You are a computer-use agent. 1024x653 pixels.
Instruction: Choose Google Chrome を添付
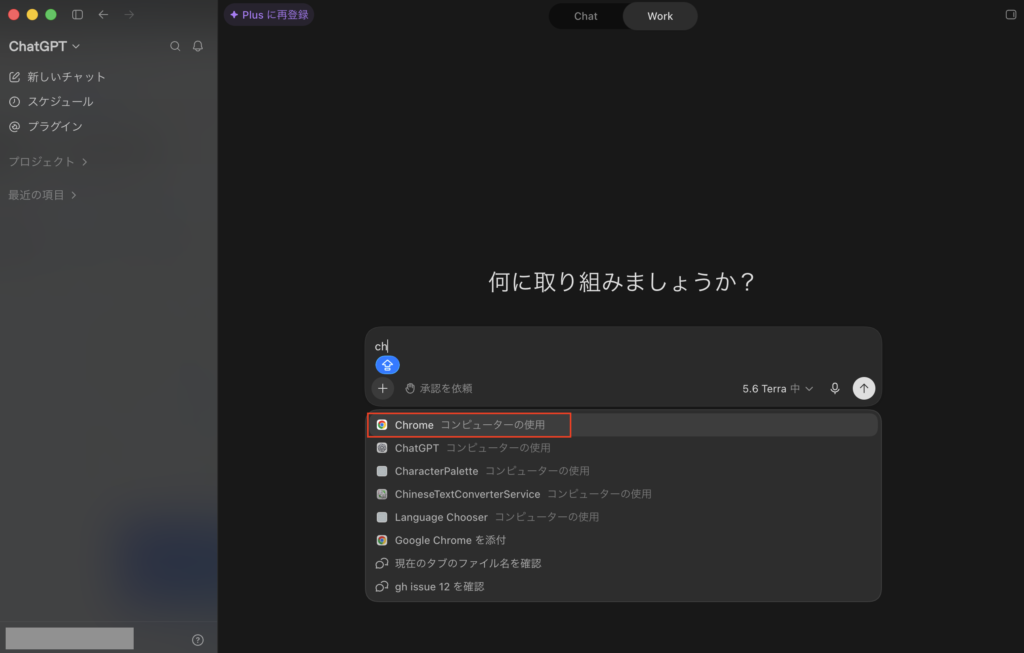[x=623, y=540]
